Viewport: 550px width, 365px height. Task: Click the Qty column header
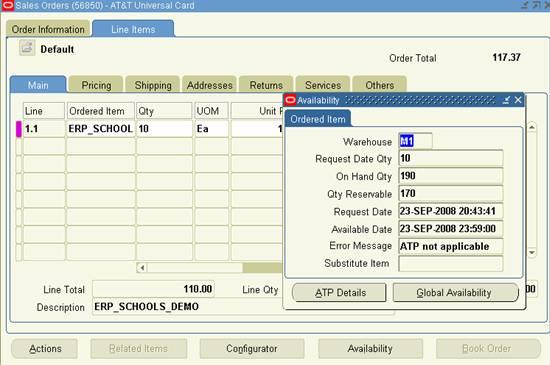[164, 111]
